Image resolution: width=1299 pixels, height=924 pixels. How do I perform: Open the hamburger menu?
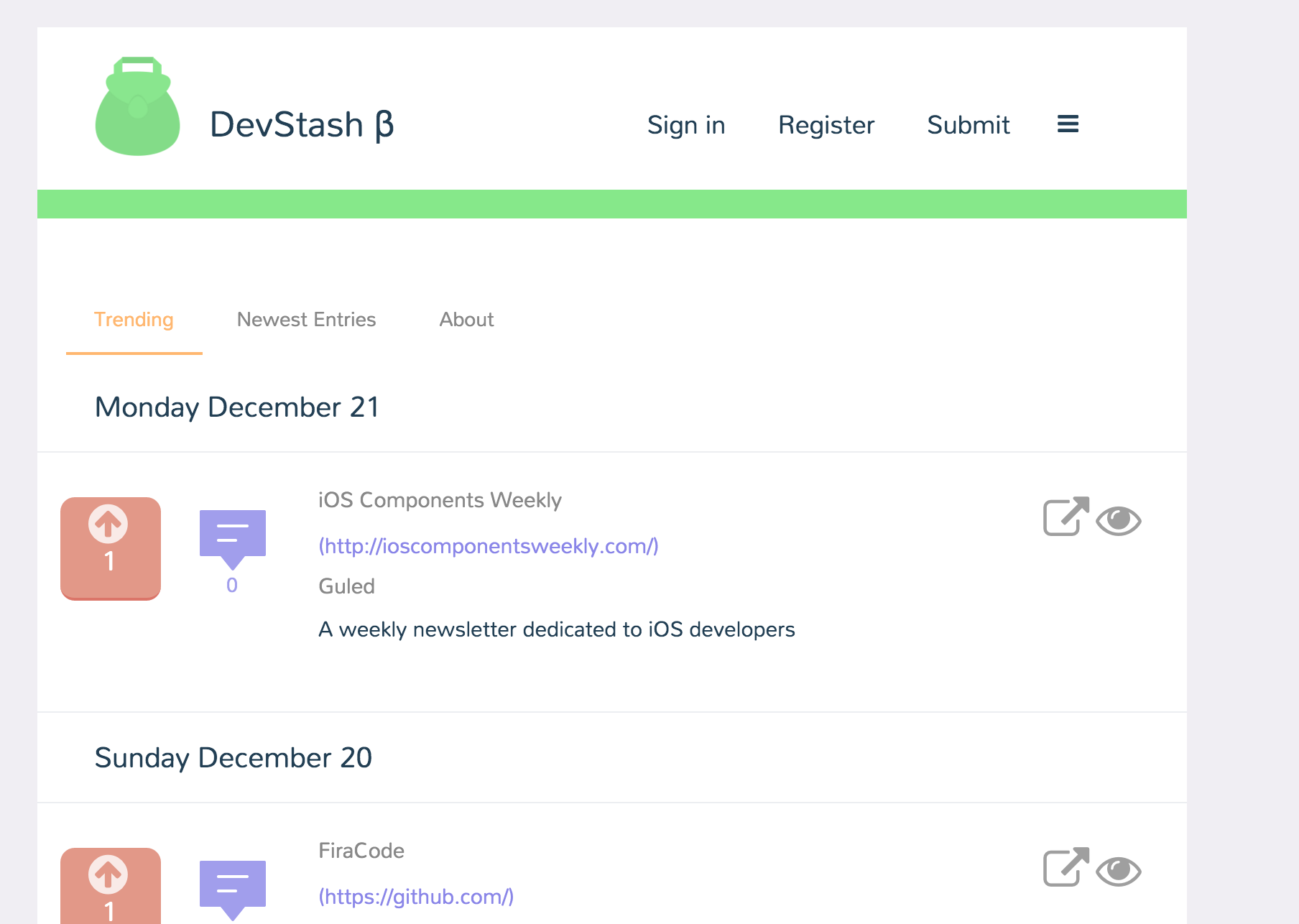[x=1068, y=124]
